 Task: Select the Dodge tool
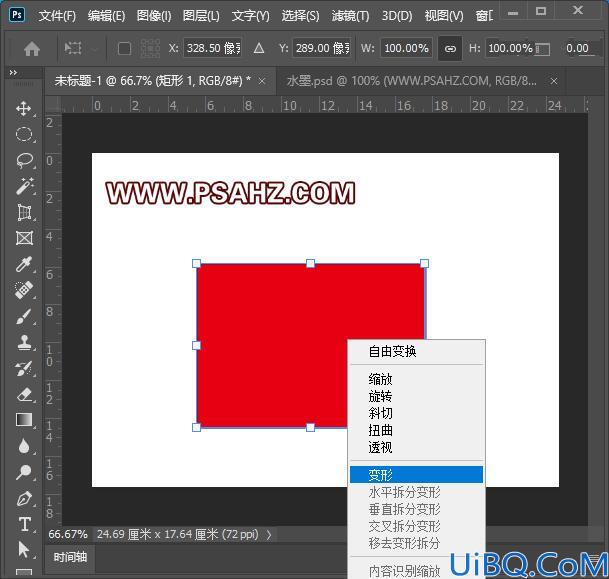pyautogui.click(x=24, y=472)
